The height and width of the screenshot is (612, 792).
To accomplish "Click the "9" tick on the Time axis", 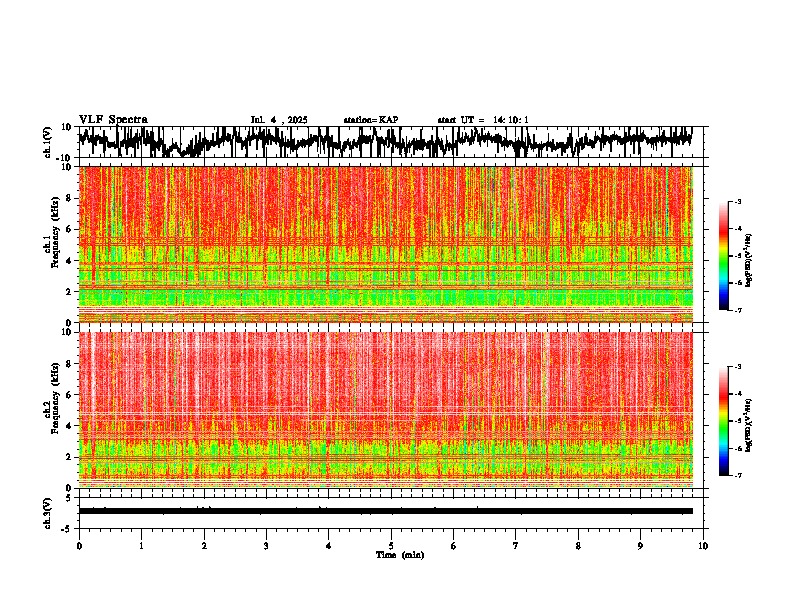I will click(640, 546).
